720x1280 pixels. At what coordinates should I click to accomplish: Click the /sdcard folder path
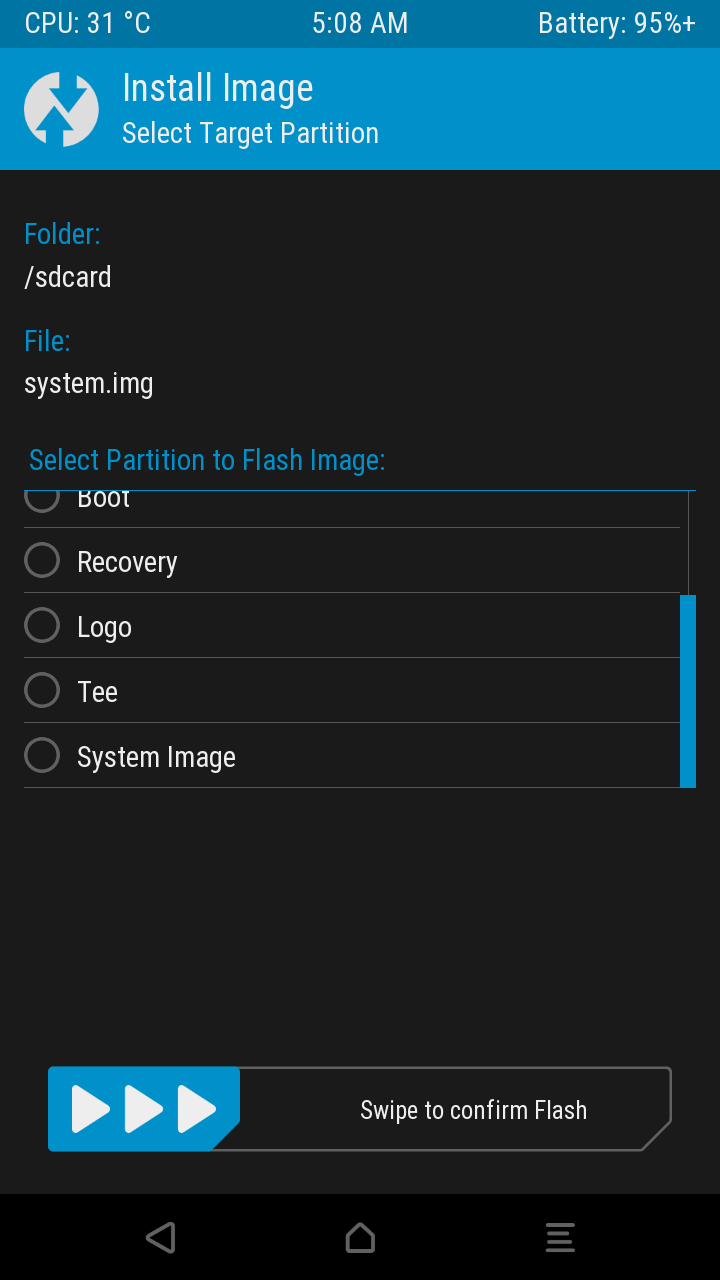[x=68, y=277]
